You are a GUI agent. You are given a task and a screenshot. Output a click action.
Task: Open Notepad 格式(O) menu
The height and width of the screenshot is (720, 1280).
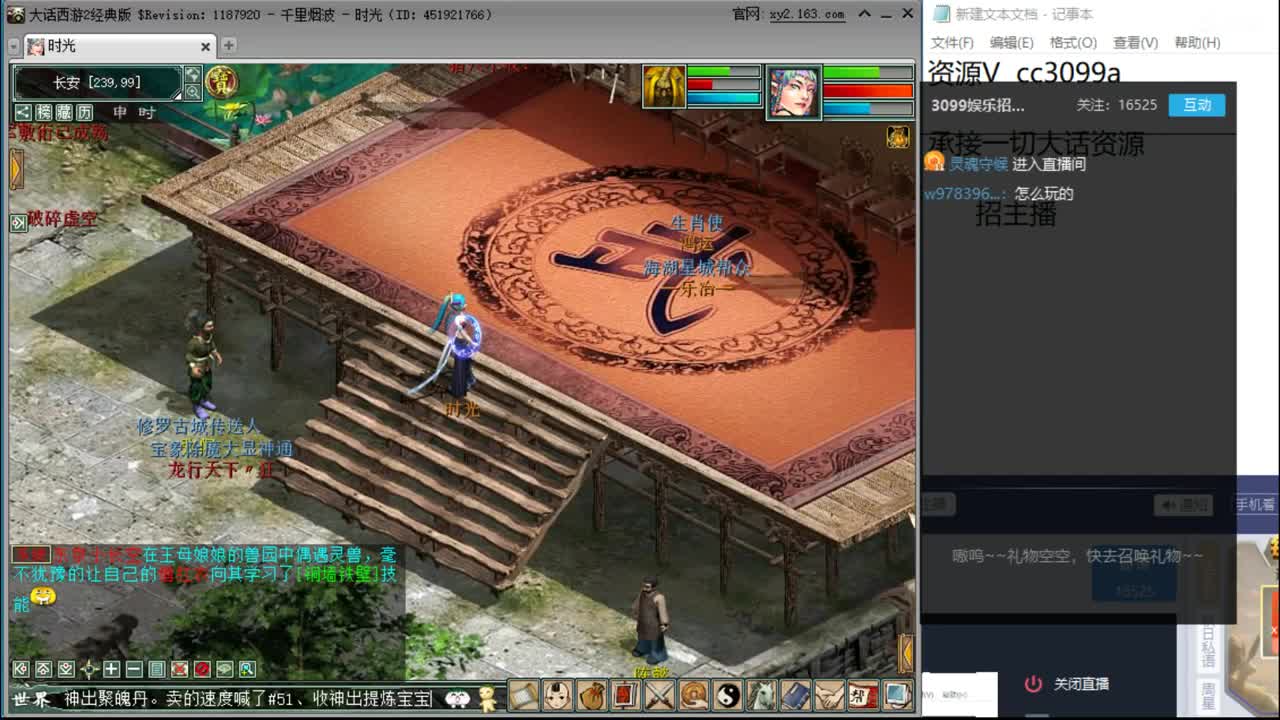(x=1073, y=43)
